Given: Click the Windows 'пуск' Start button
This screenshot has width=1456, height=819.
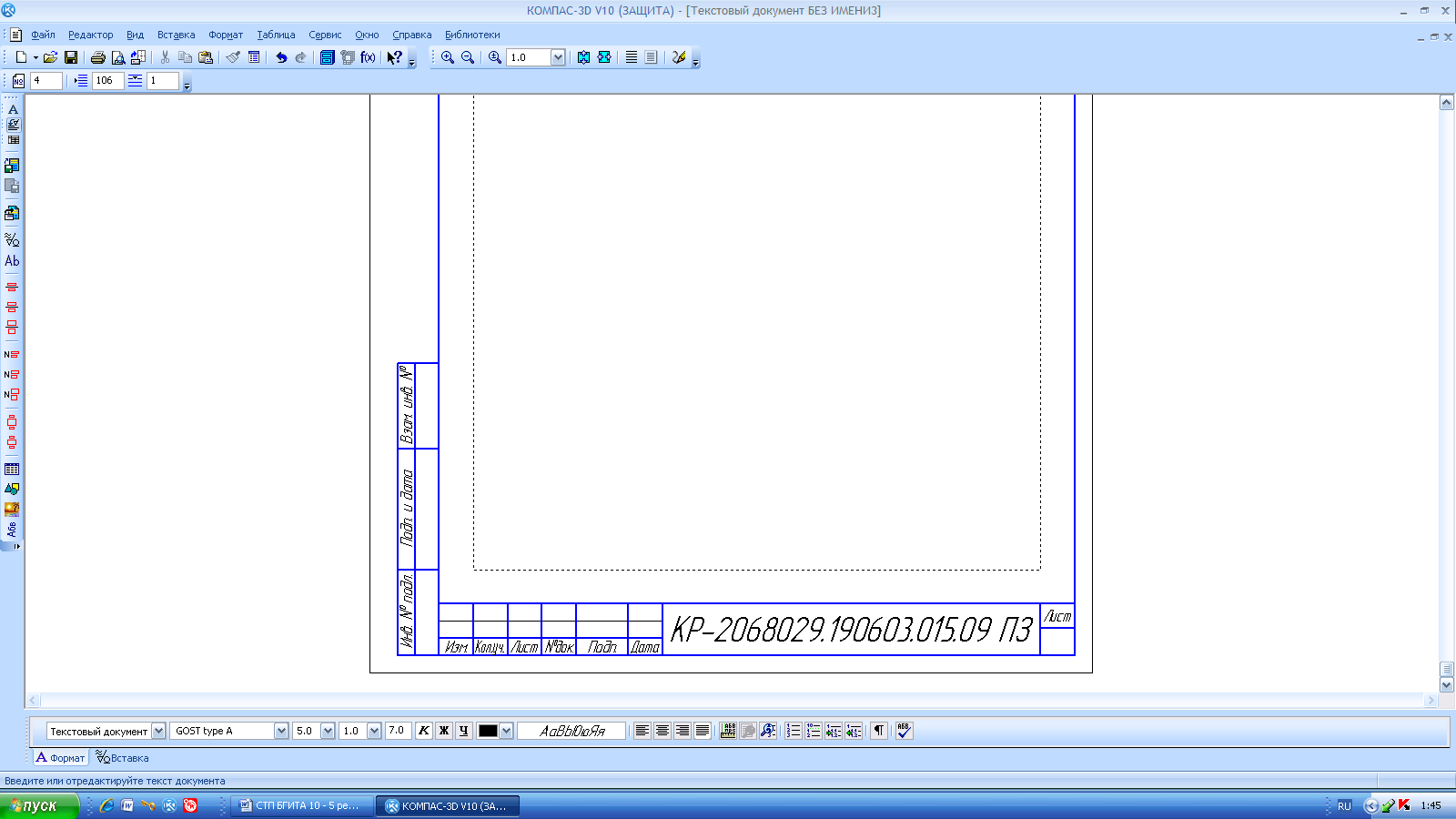Looking at the screenshot, I should click(x=39, y=805).
